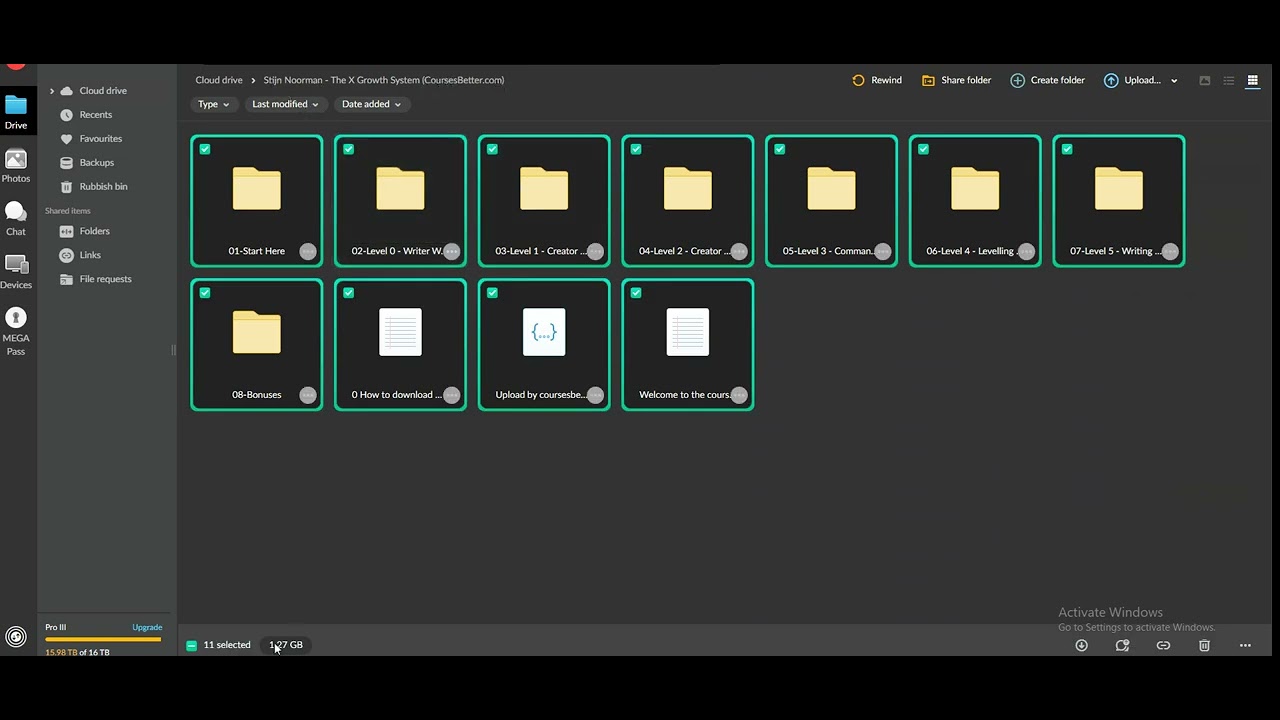
Task: Click the yellow storage usage bar
Action: coord(103,640)
